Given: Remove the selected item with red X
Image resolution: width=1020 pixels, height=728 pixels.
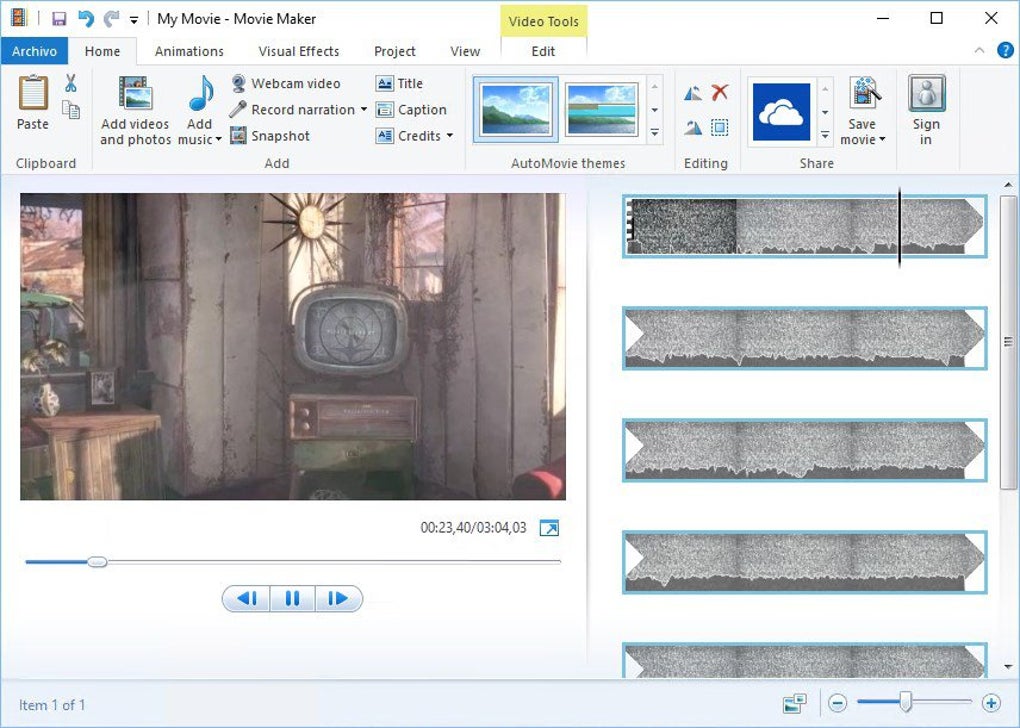Looking at the screenshot, I should click(x=719, y=93).
